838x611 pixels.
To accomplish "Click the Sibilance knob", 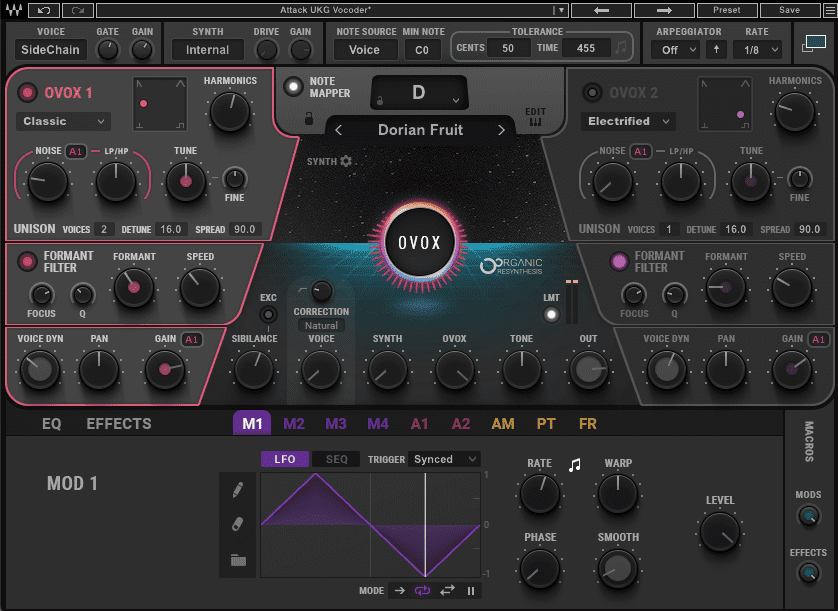I will pyautogui.click(x=254, y=370).
